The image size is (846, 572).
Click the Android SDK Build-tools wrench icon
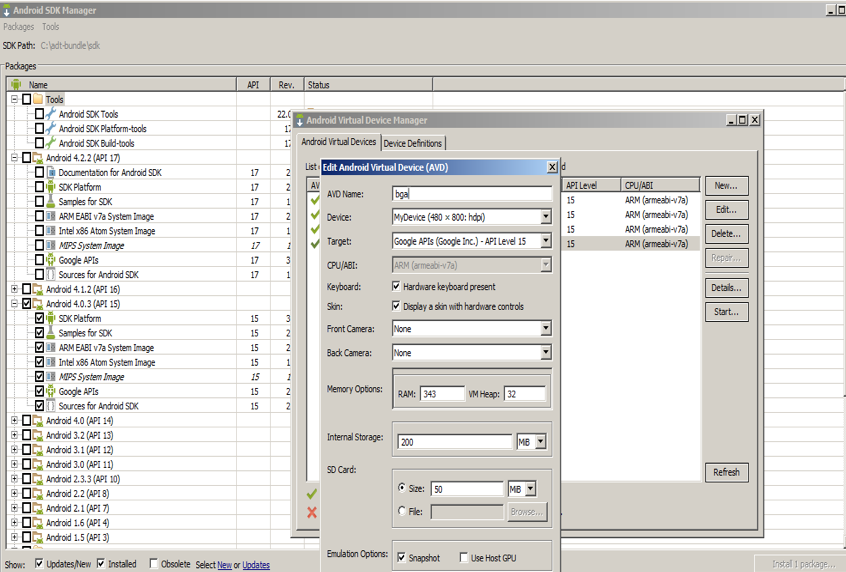(x=51, y=143)
